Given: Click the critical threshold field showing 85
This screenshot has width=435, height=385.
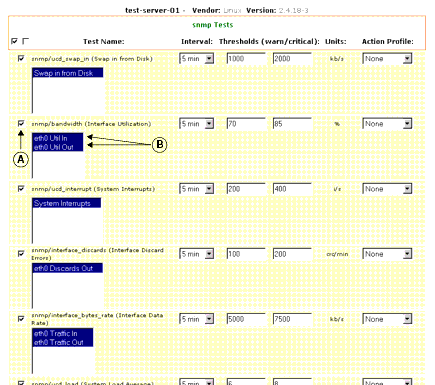Looking at the screenshot, I should (x=292, y=124).
